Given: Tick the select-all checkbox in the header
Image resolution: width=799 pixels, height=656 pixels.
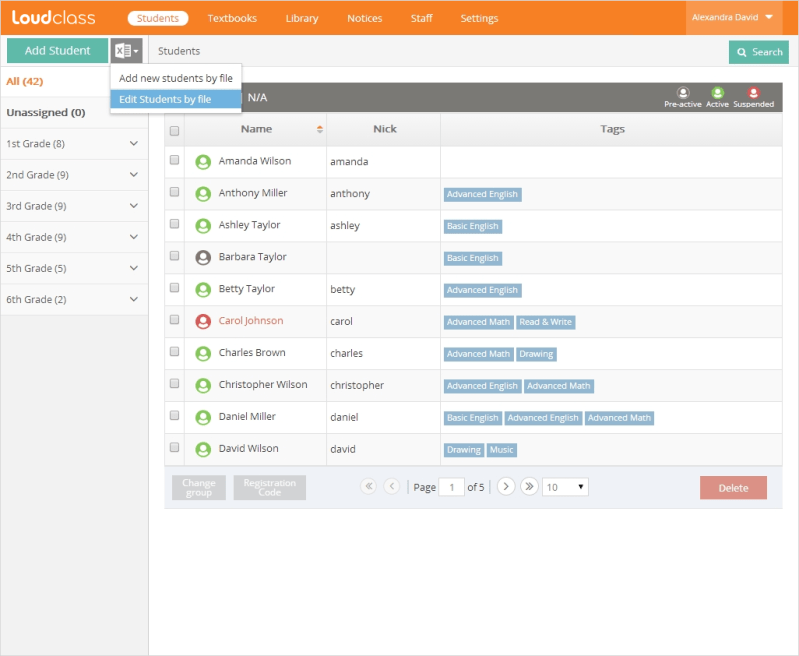Looking at the screenshot, I should 174,131.
